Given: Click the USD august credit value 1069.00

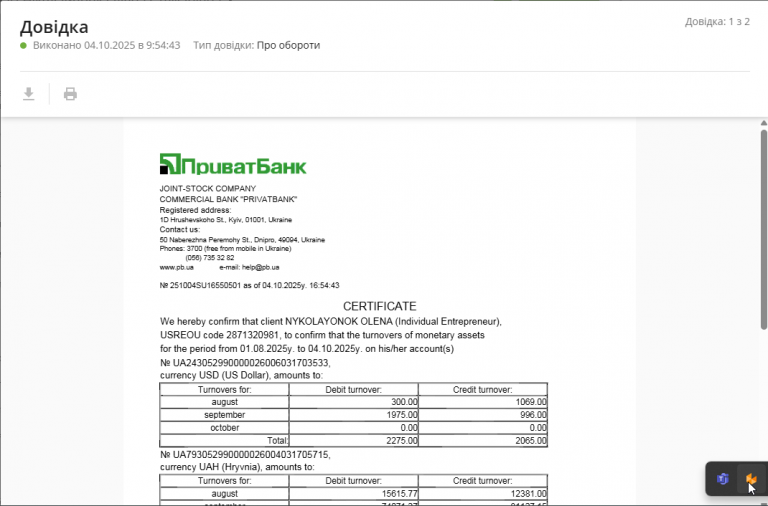Looking at the screenshot, I should tap(531, 402).
